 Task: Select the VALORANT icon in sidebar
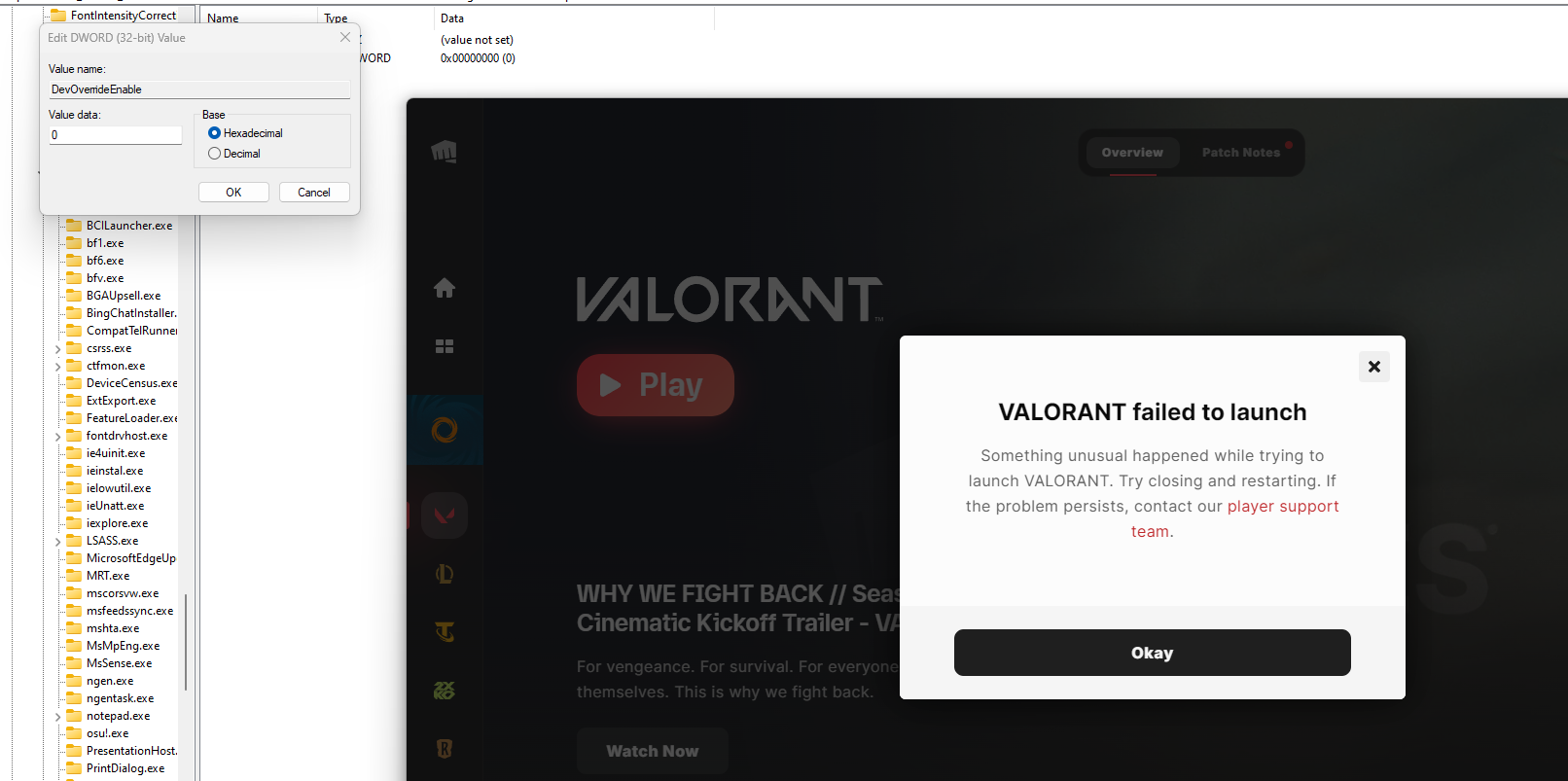coord(445,515)
